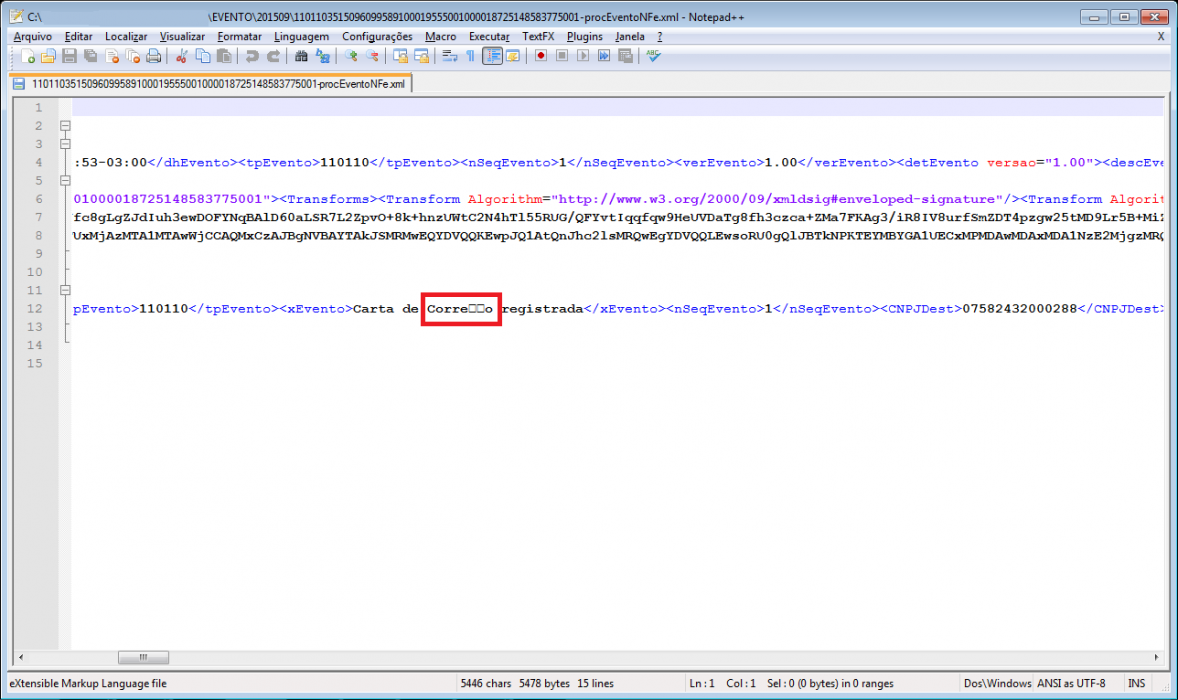Open the Replace toolbar icon

(x=322, y=56)
